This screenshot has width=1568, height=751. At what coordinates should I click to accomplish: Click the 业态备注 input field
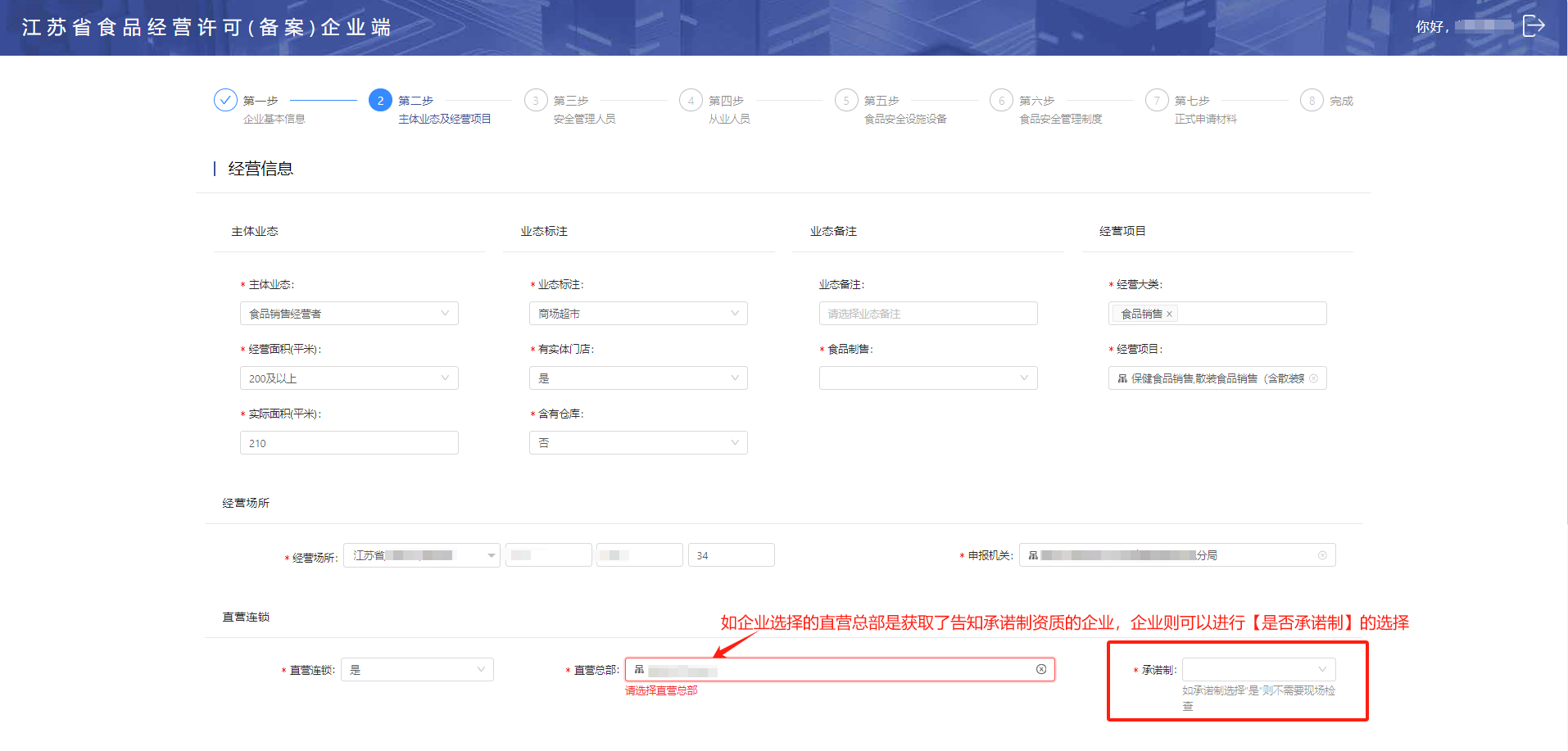pos(927,314)
